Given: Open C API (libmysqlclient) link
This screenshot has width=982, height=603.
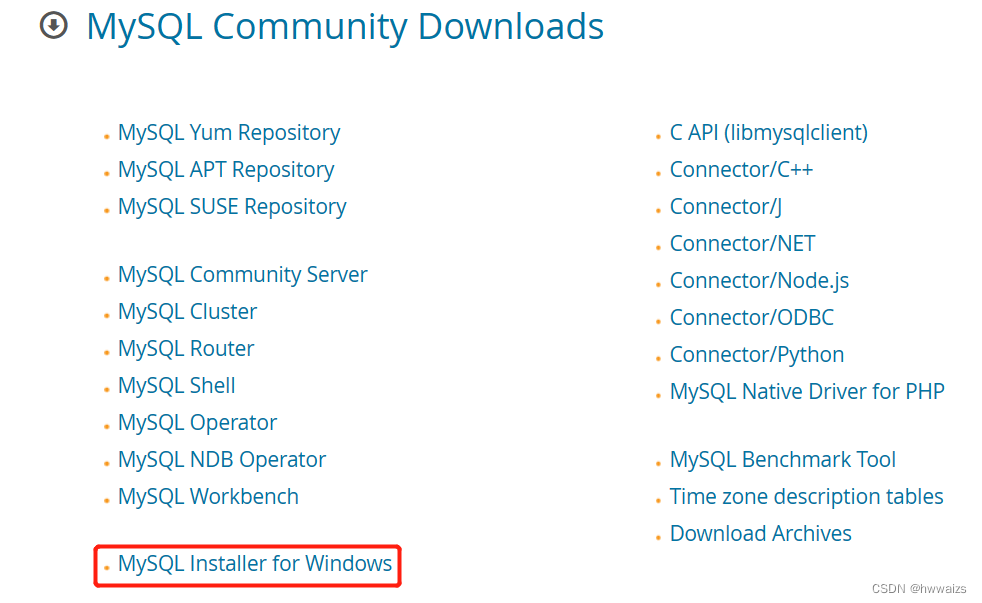Looking at the screenshot, I should pos(769,133).
